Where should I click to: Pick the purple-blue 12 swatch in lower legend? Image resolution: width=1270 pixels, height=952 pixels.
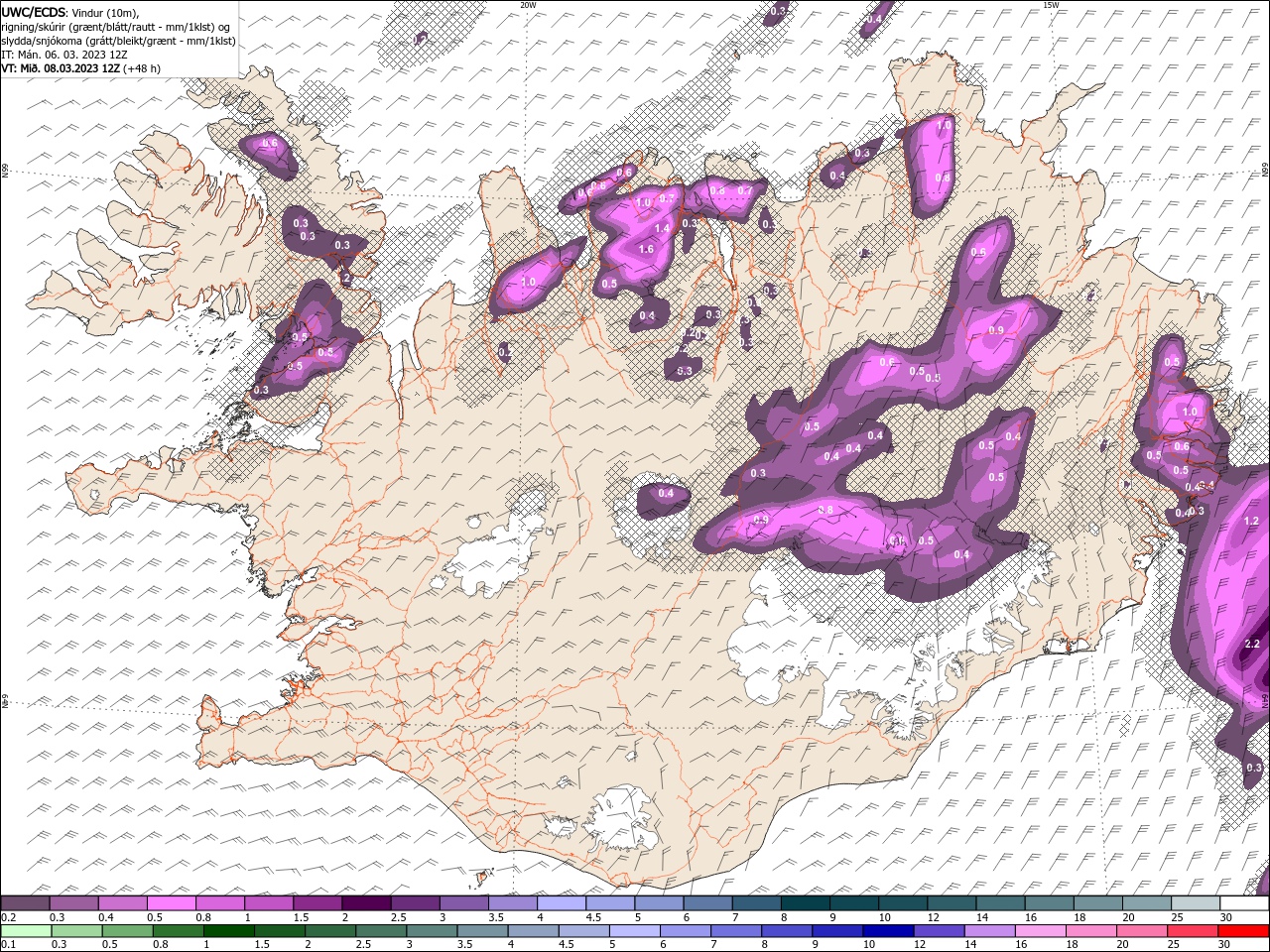point(939,931)
